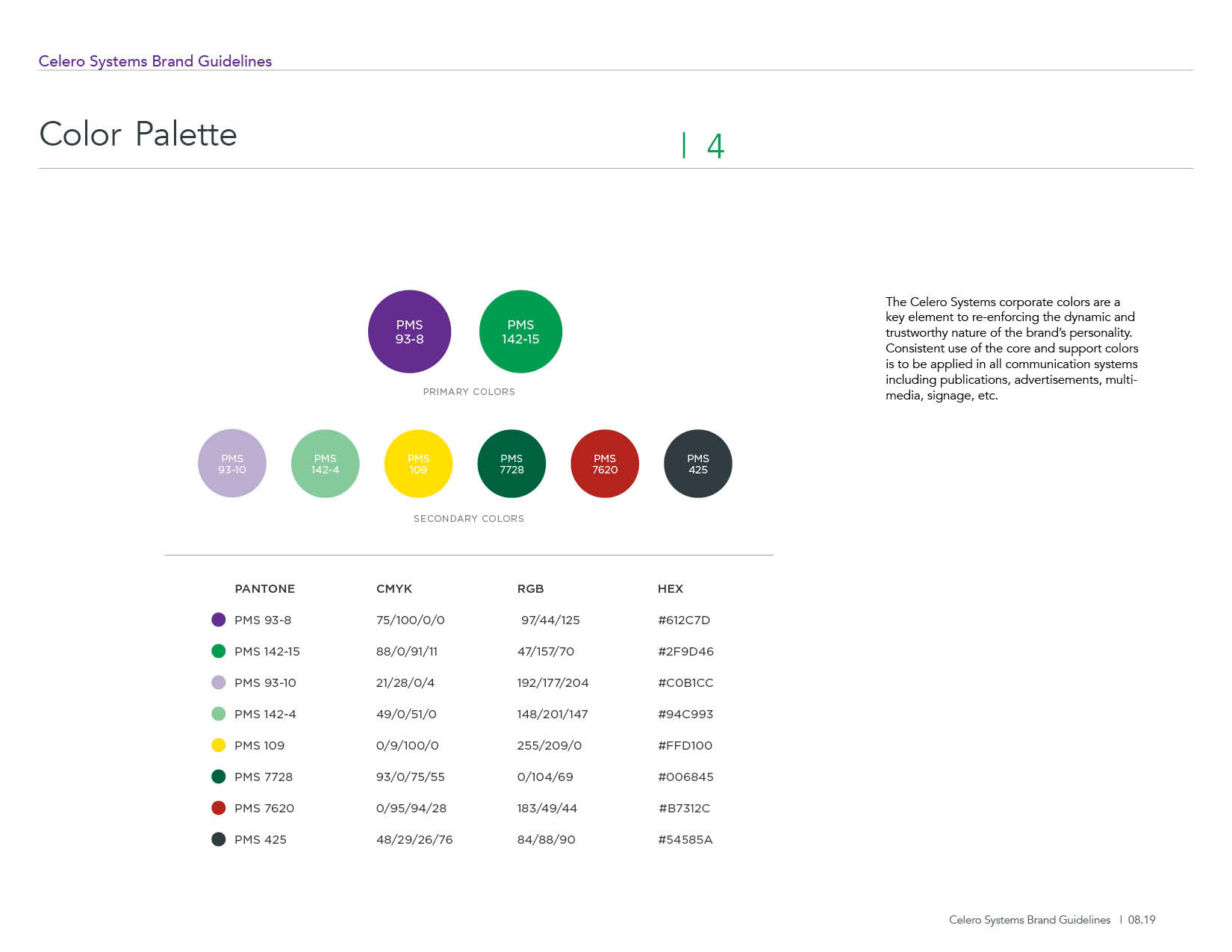The height and width of the screenshot is (952, 1232).
Task: Pick the dark green PMS 7728 circle
Action: pyautogui.click(x=511, y=464)
